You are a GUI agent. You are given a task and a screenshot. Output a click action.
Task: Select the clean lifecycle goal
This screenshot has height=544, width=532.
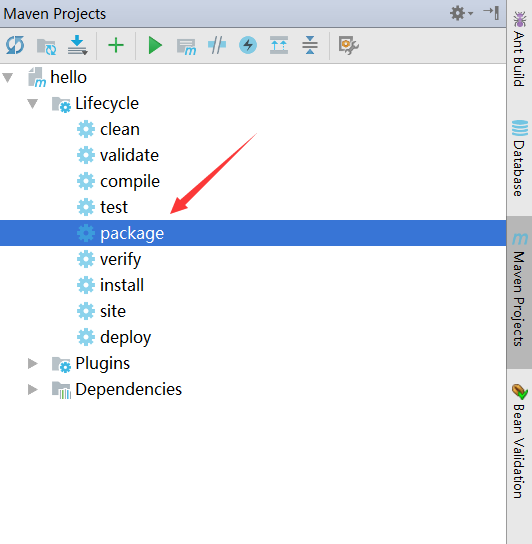click(120, 129)
